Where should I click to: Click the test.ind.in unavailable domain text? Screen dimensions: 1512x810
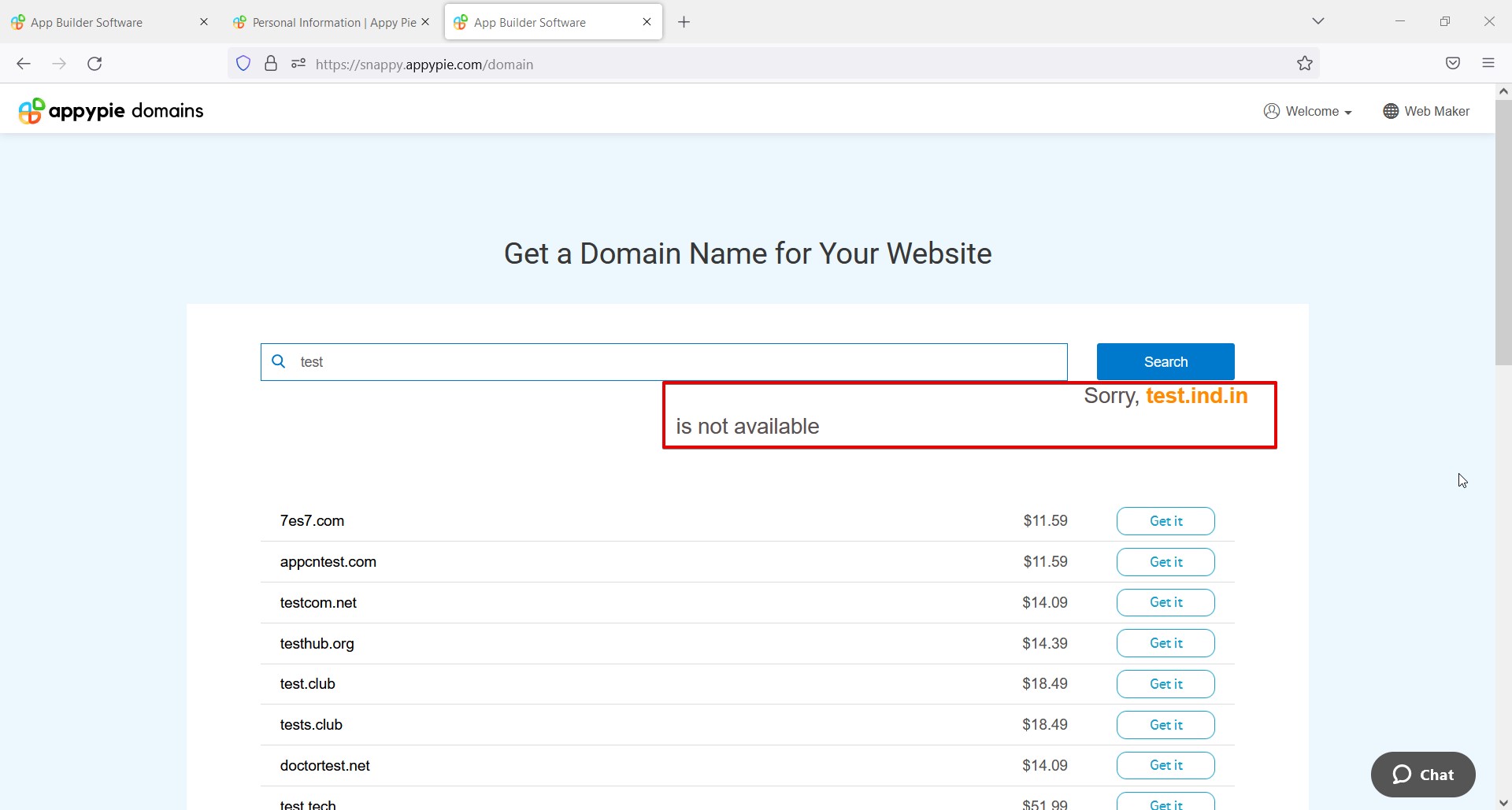tap(1196, 395)
